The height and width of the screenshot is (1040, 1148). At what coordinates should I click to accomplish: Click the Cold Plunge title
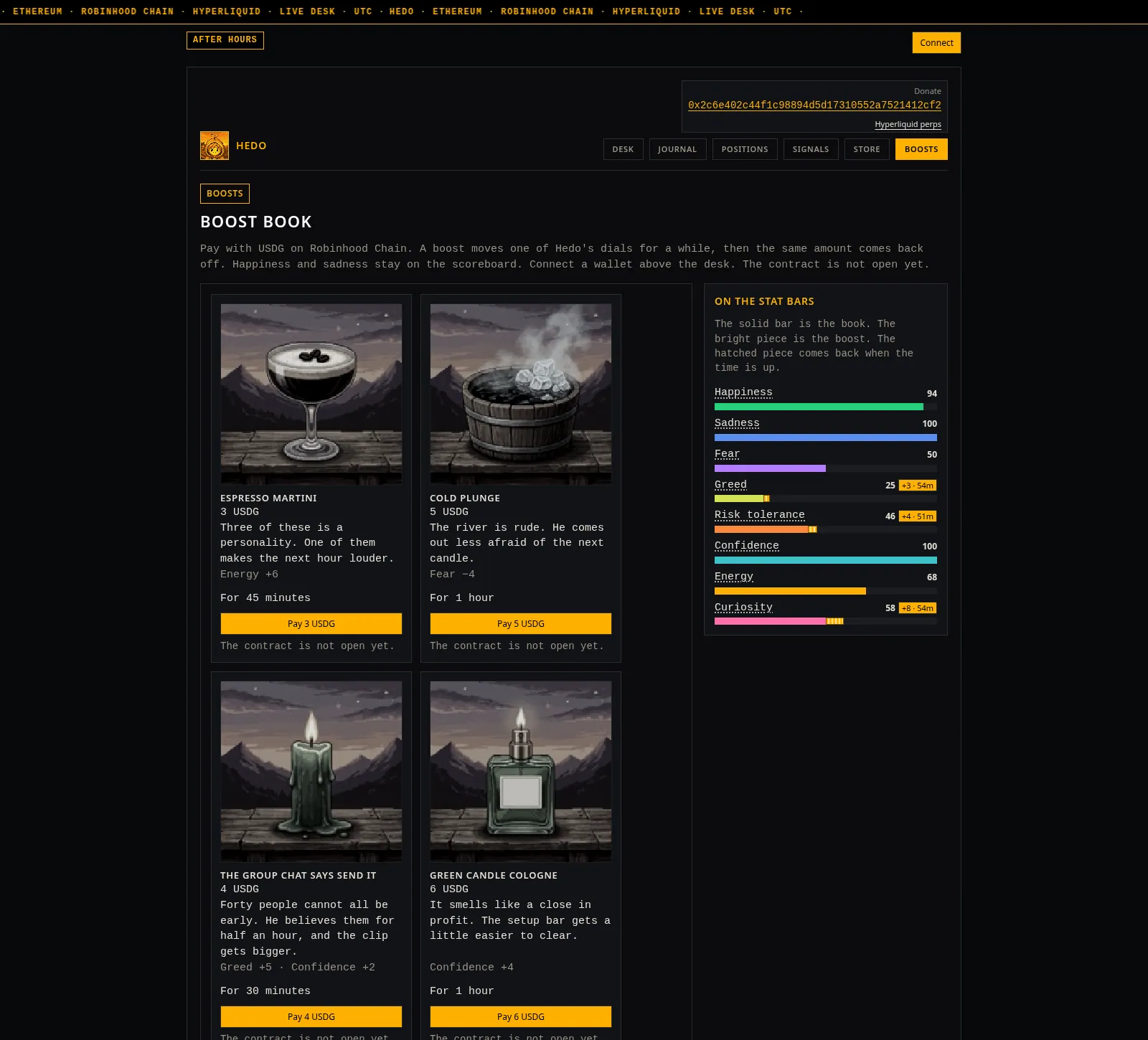tap(465, 498)
